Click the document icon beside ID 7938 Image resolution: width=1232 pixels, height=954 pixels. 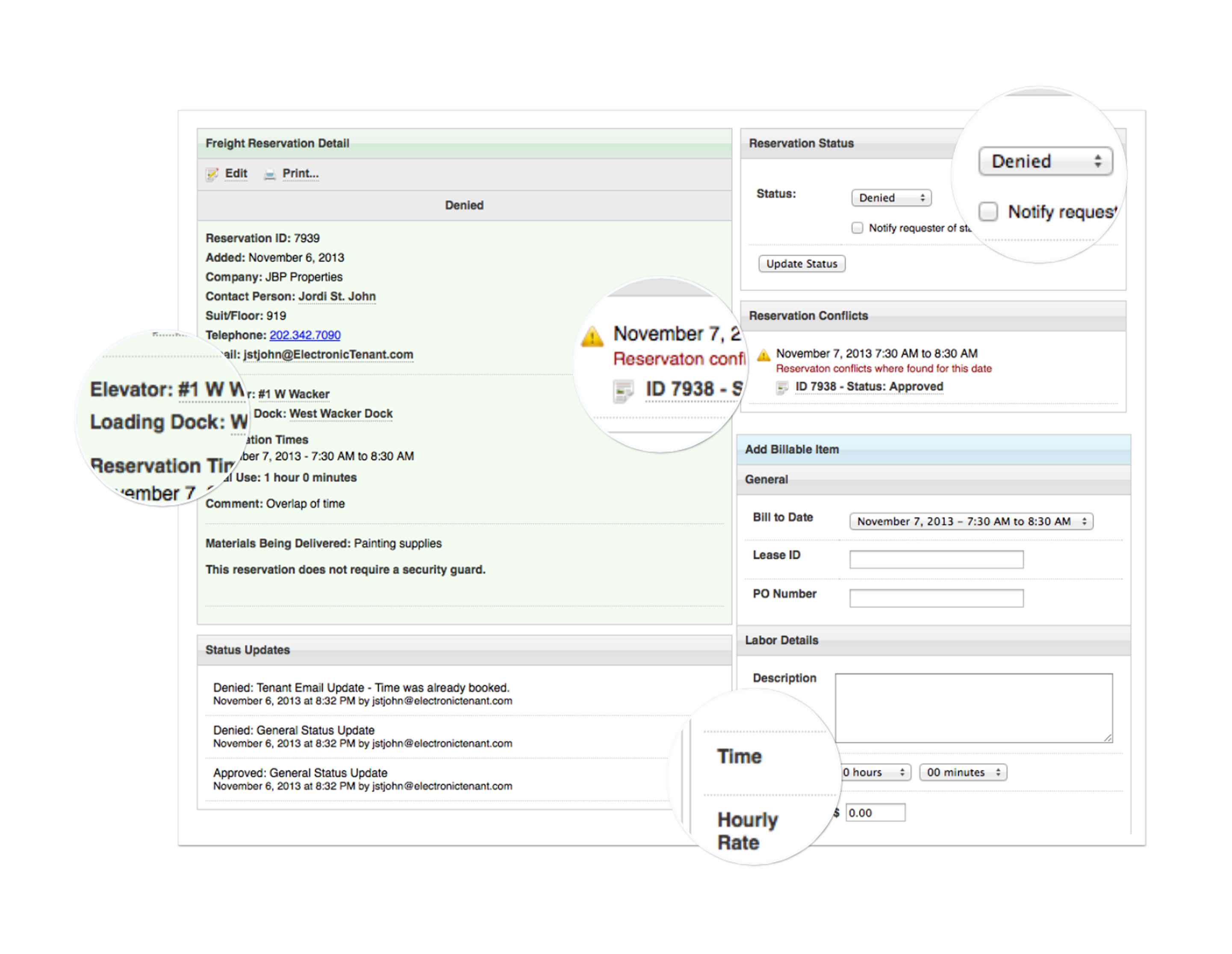point(782,387)
